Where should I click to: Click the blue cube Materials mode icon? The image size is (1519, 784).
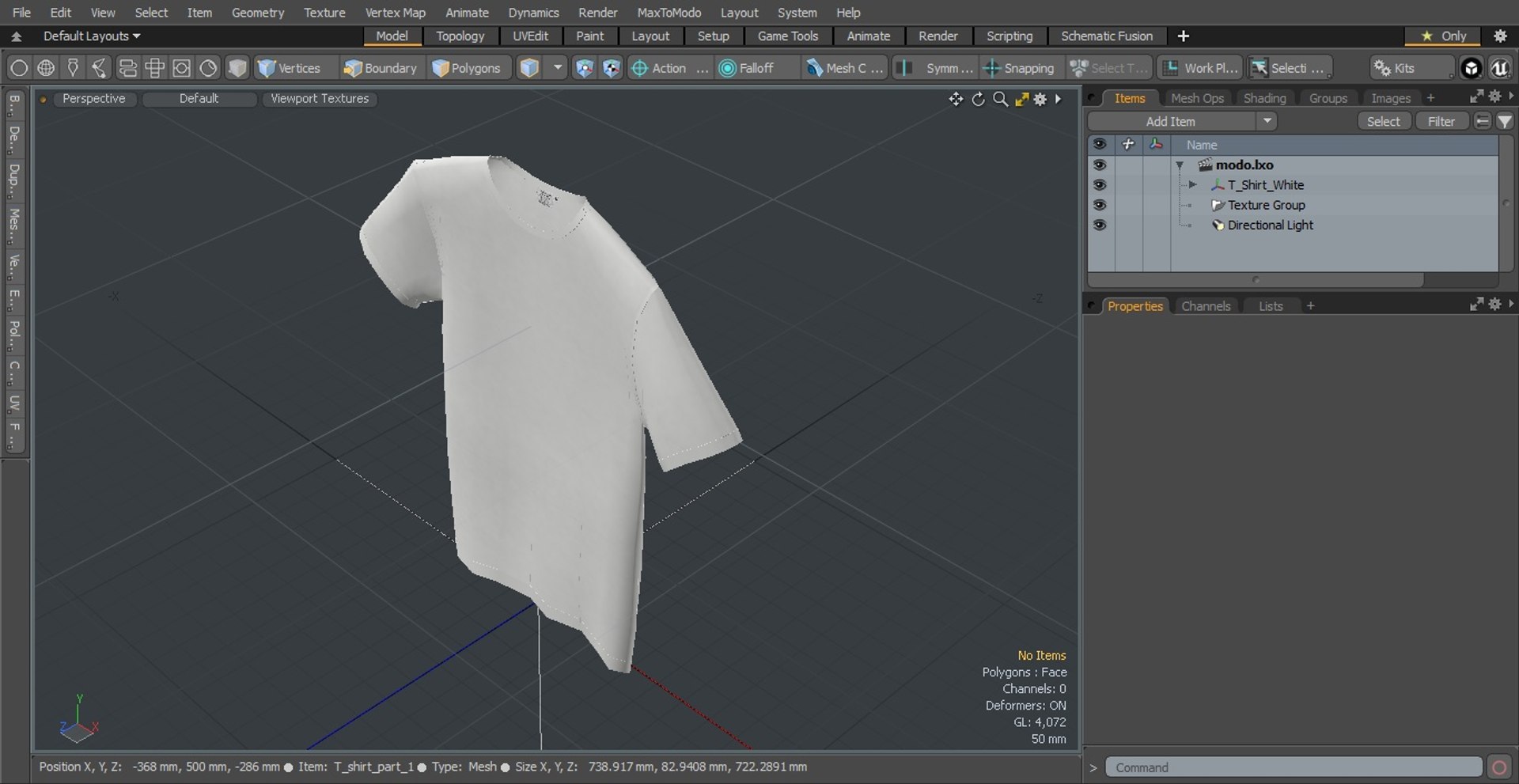click(529, 68)
